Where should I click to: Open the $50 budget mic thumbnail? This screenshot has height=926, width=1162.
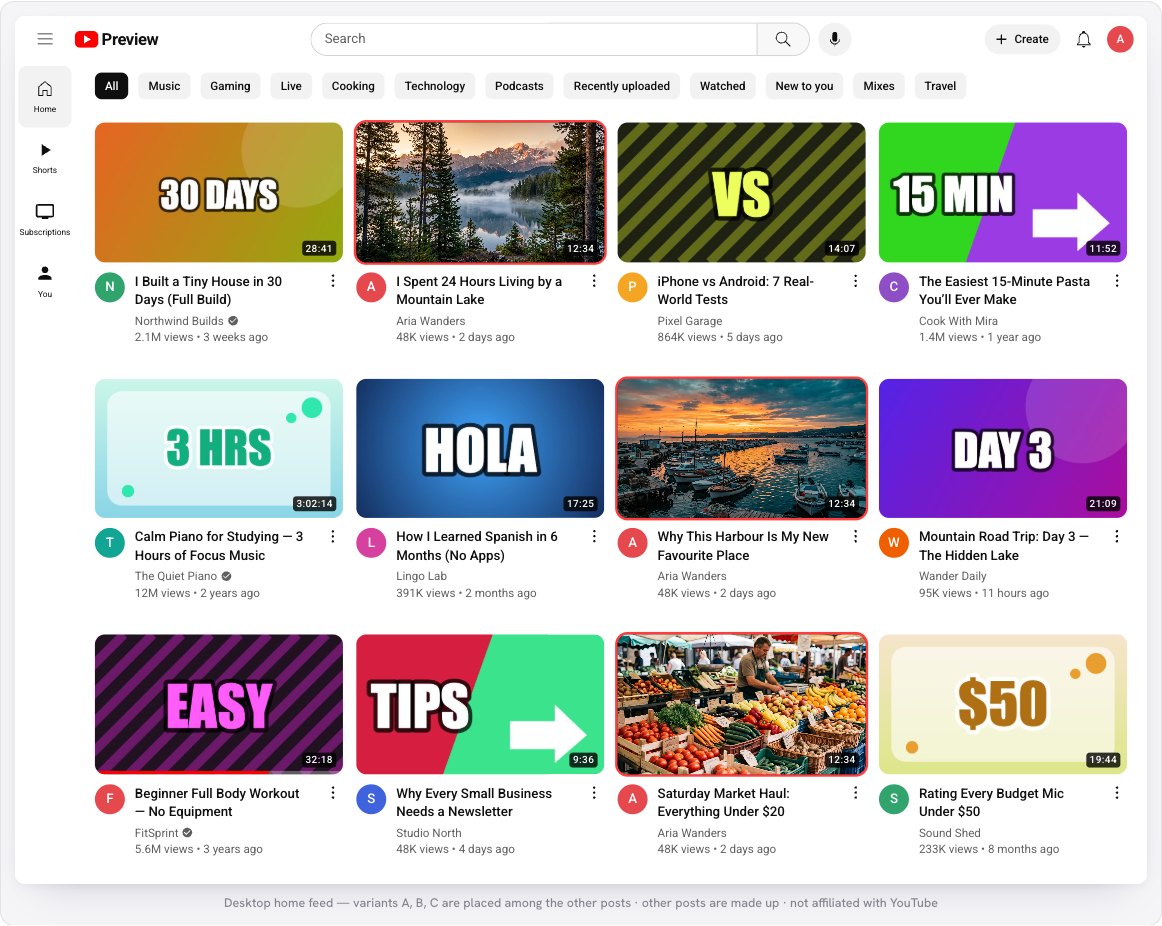click(1003, 705)
